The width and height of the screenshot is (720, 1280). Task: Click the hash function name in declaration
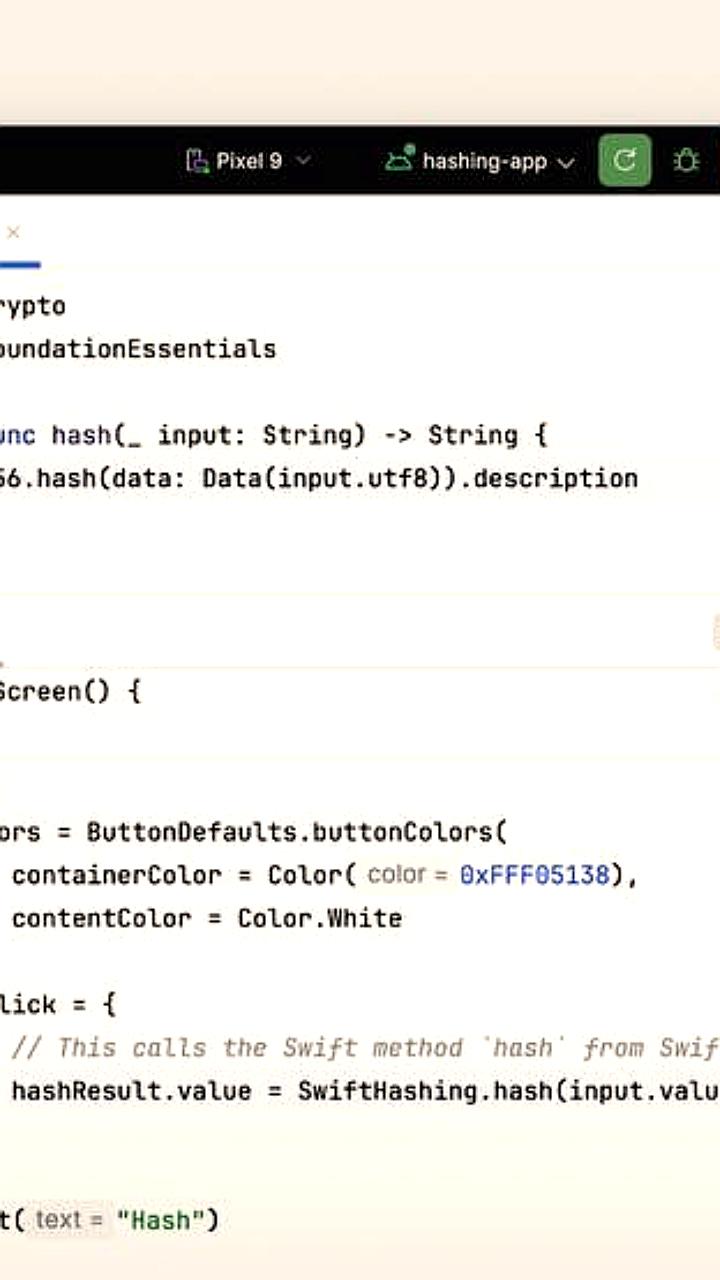[x=81, y=435]
